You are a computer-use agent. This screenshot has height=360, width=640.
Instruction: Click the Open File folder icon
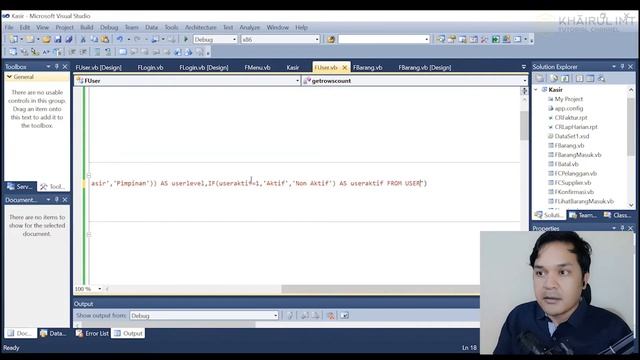click(x=46, y=39)
